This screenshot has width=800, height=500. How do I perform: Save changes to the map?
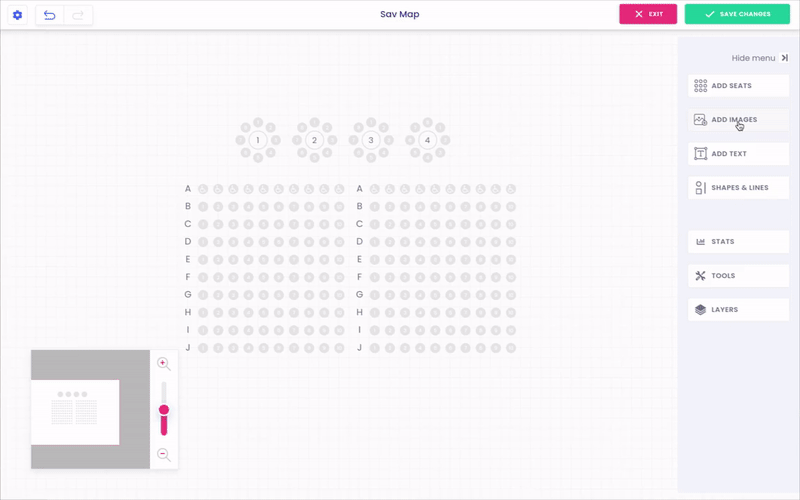[737, 15]
